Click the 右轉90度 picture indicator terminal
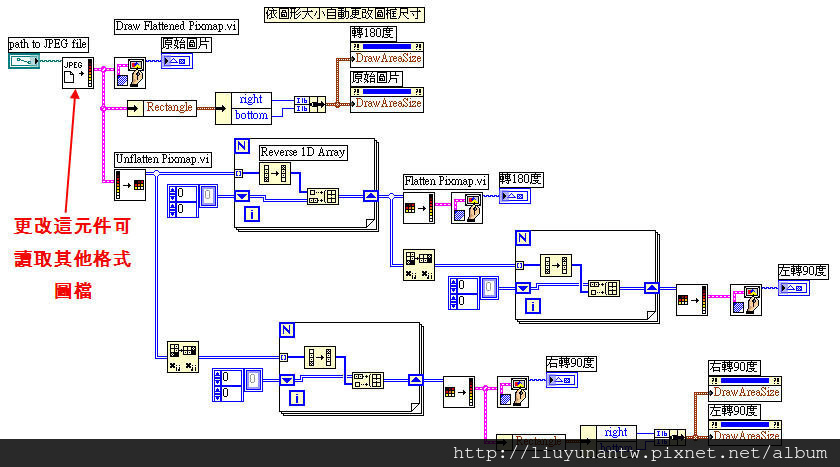This screenshot has width=840, height=467. click(x=561, y=380)
